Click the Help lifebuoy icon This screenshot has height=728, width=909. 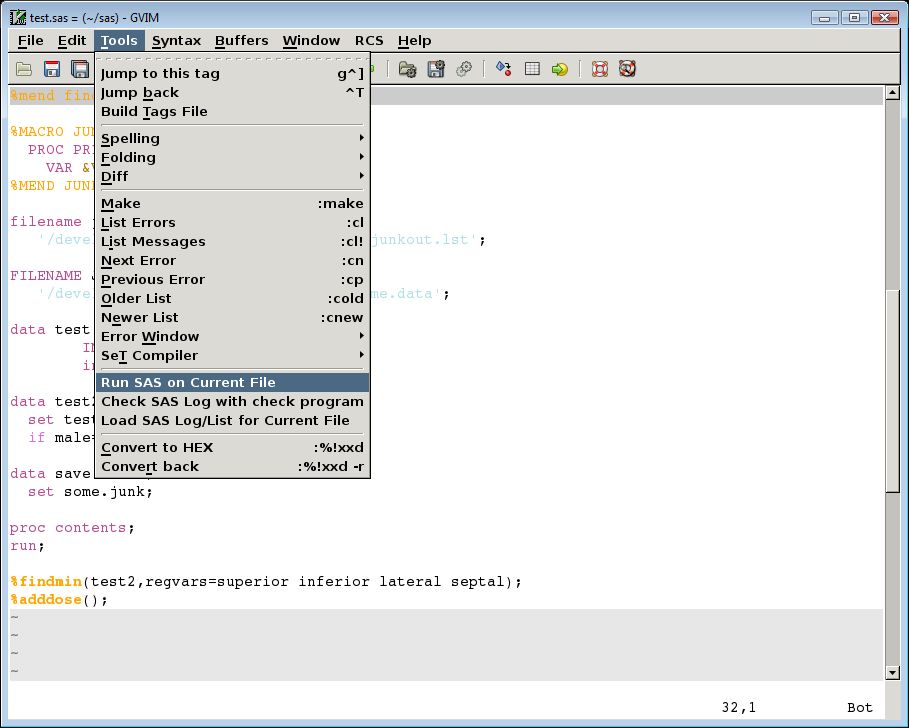pyautogui.click(x=599, y=70)
